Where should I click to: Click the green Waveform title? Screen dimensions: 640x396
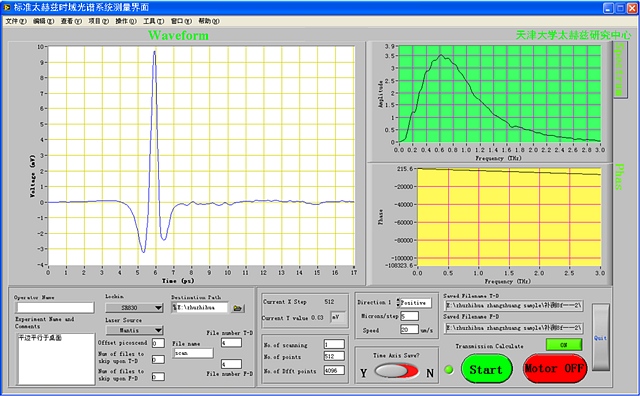pos(178,36)
